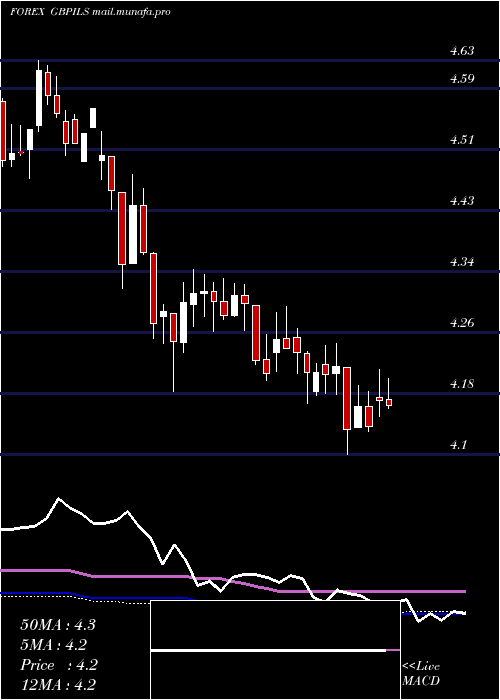Select the 4.34 price level label

(462, 262)
